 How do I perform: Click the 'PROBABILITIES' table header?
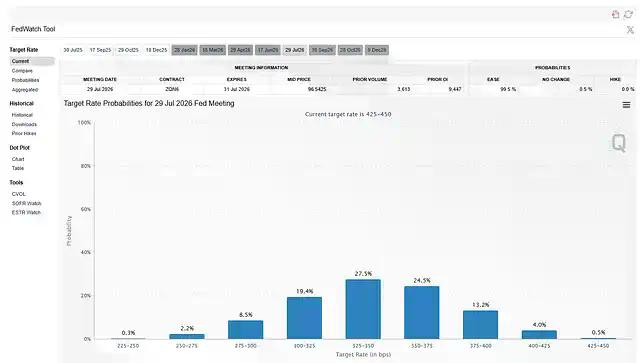tap(553, 67)
